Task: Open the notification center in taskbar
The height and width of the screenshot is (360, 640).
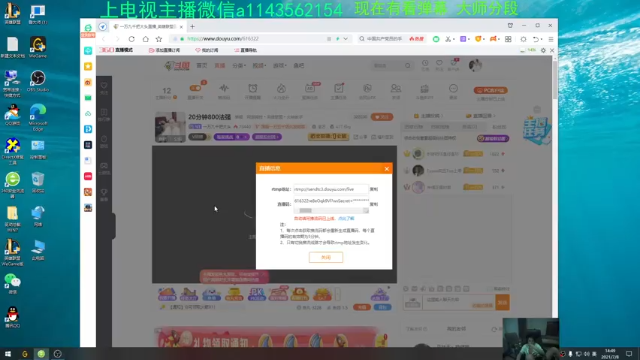Action: [x=629, y=354]
